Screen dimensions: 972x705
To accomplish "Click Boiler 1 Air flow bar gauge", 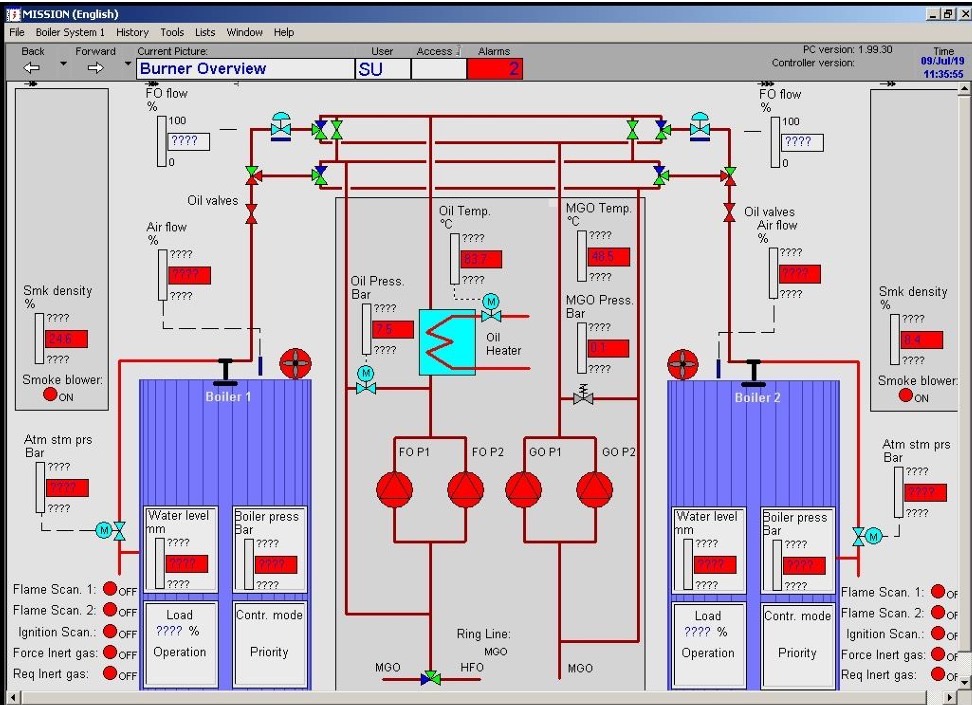I will (163, 275).
